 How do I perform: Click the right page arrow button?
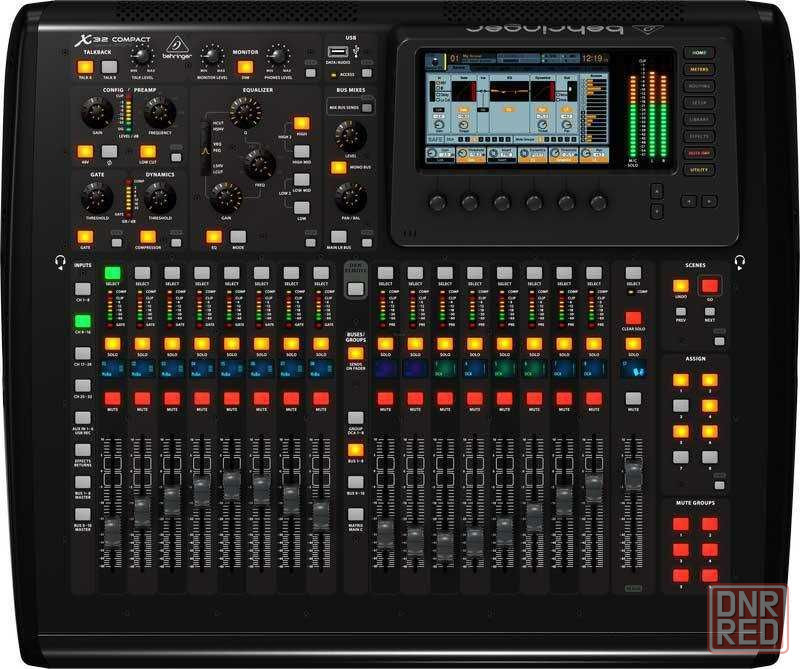coord(709,202)
